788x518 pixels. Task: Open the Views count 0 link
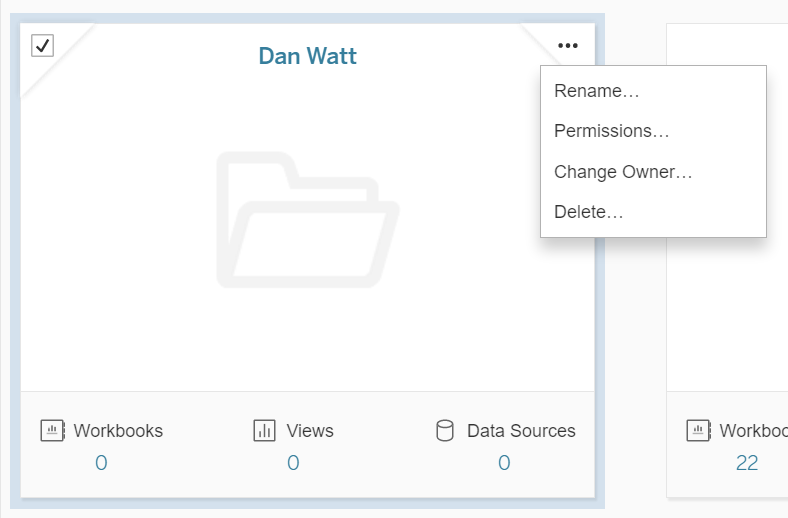tap(293, 463)
